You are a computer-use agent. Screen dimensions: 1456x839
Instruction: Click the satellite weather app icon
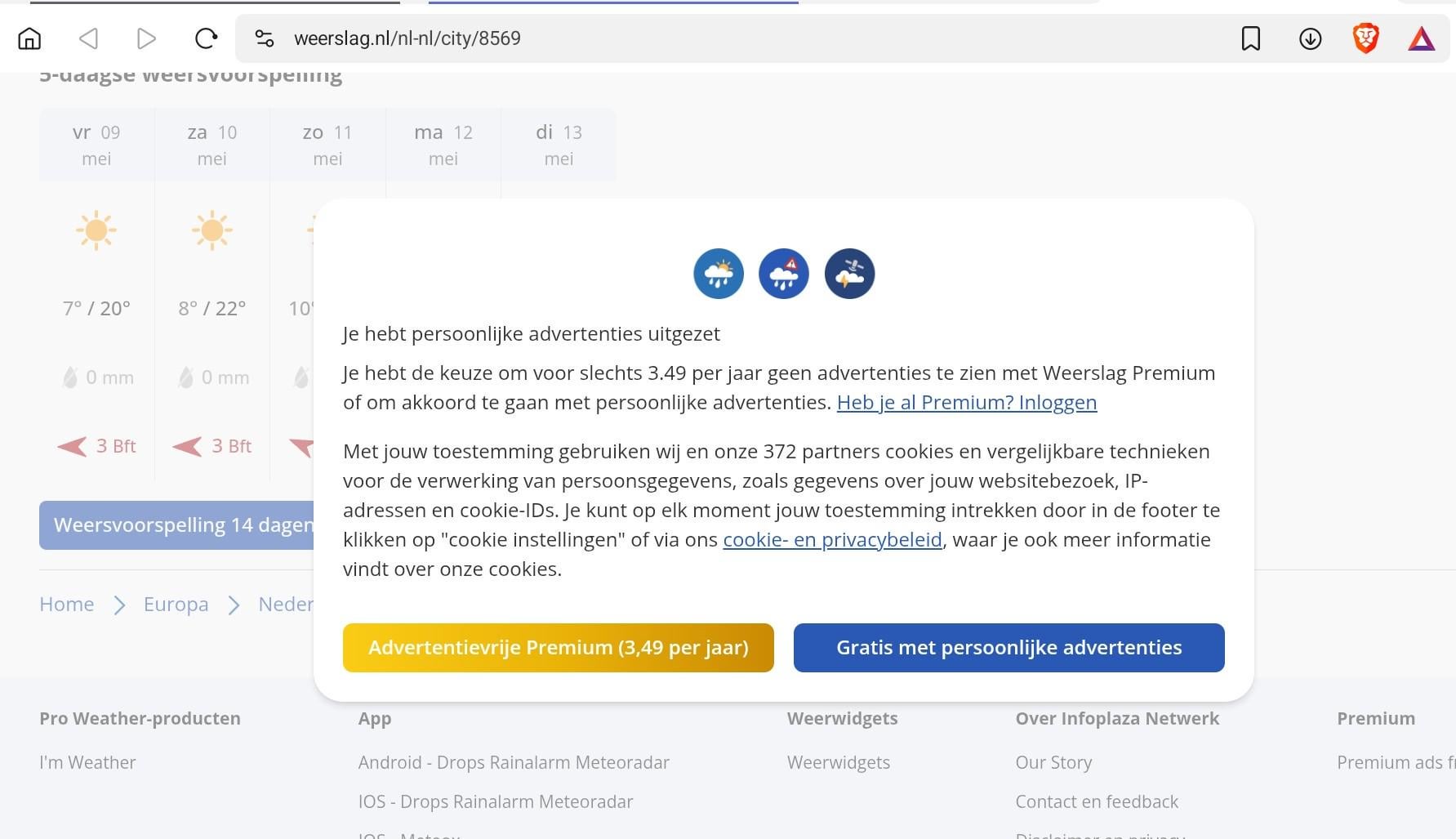849,274
